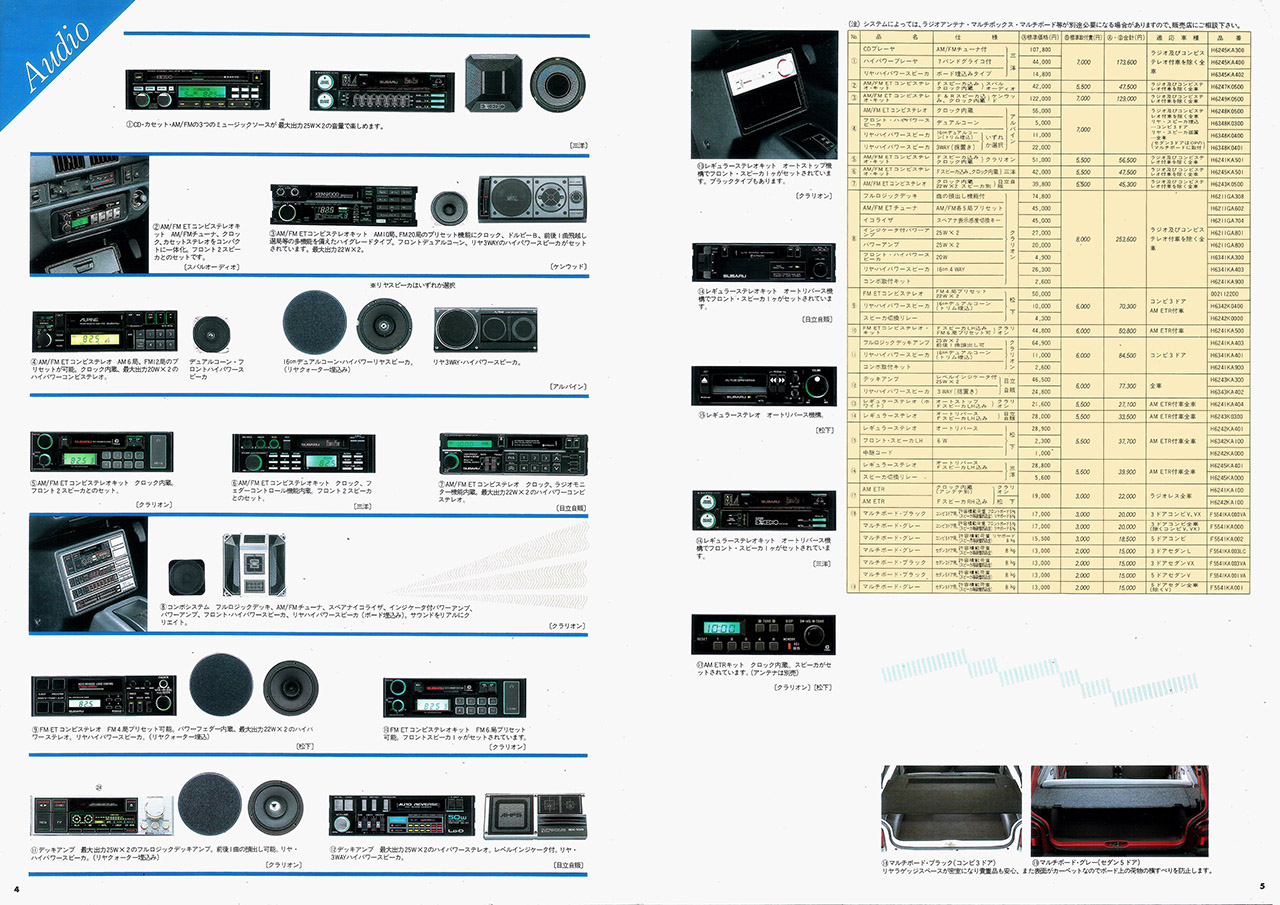Open the item 13 white regular stereo dash photo
1280x905 pixels.
pyautogui.click(x=764, y=94)
